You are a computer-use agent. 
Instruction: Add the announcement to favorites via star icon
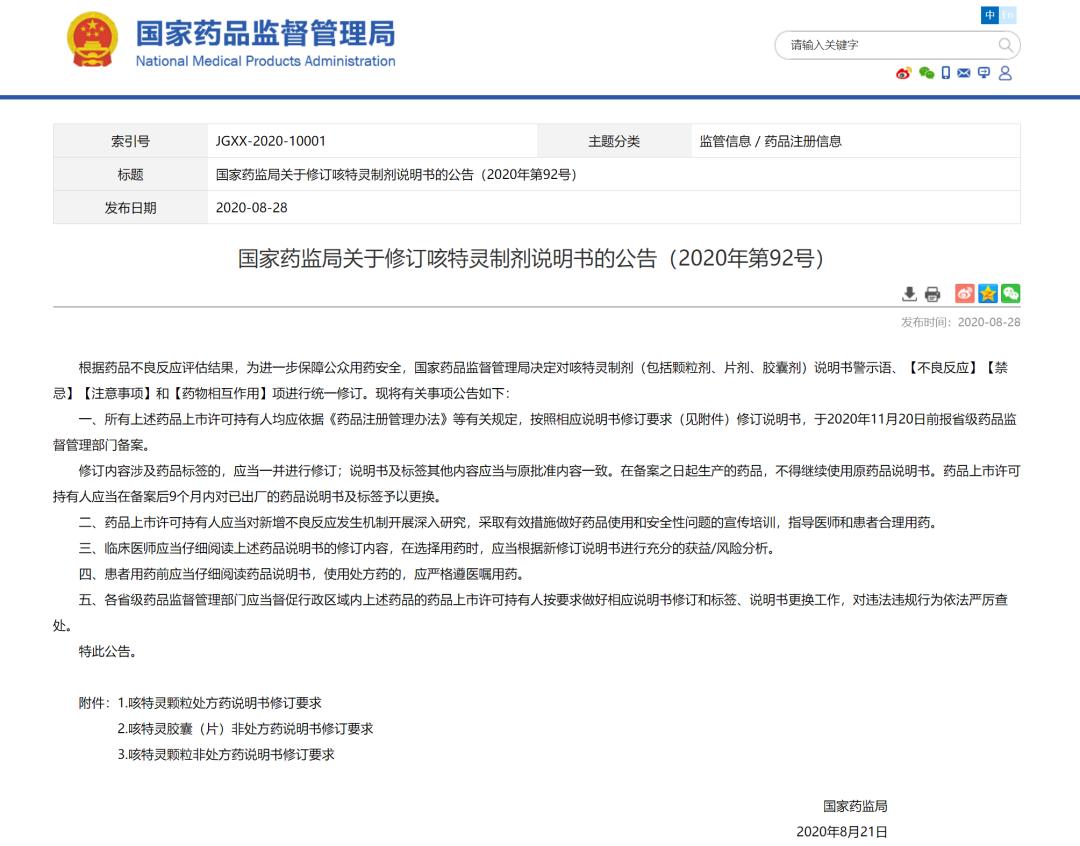pos(987,293)
